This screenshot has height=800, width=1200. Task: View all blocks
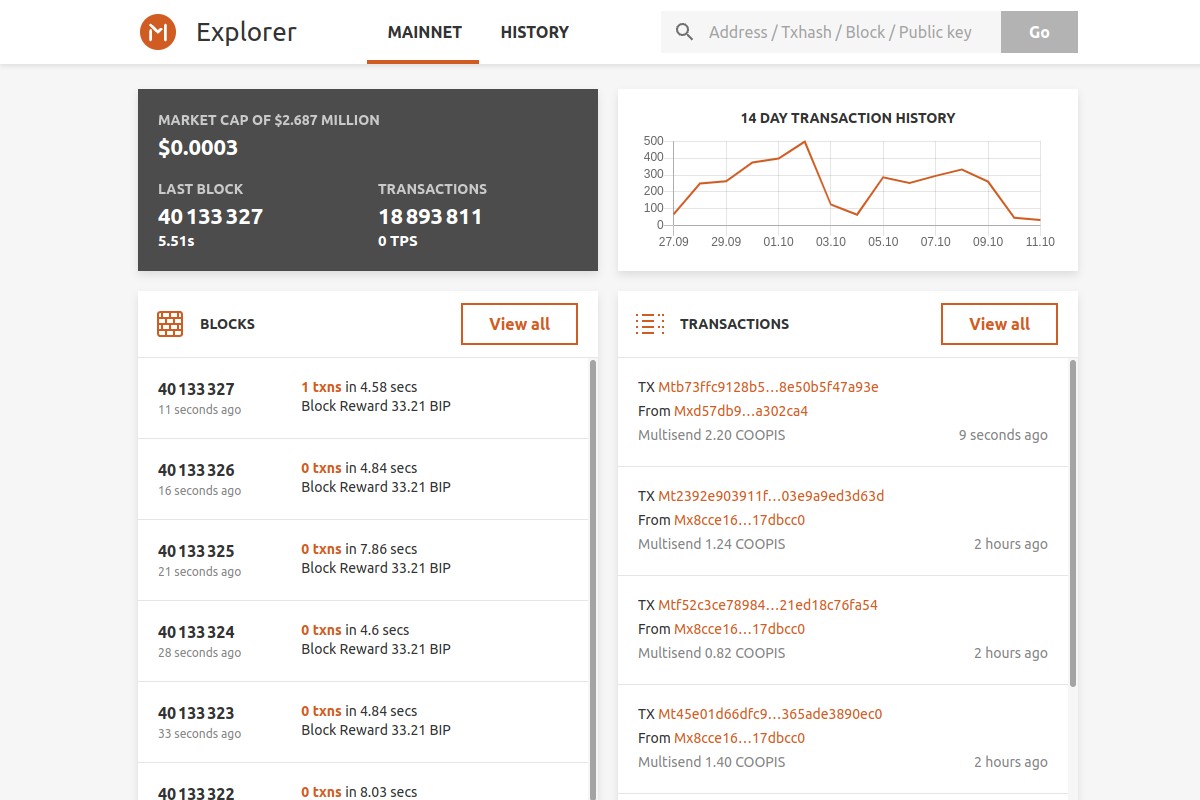coord(519,324)
